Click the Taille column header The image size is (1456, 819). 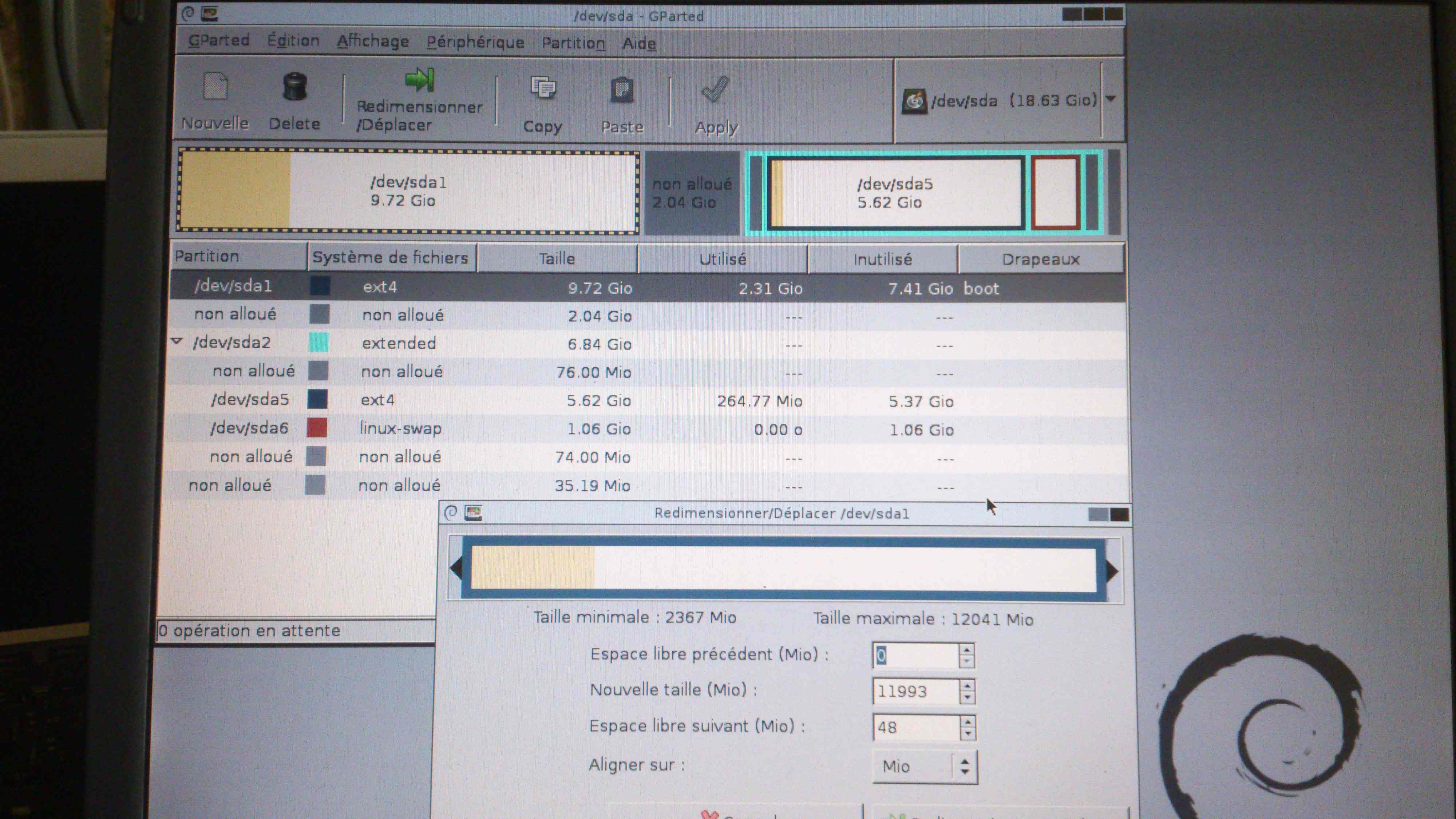557,259
